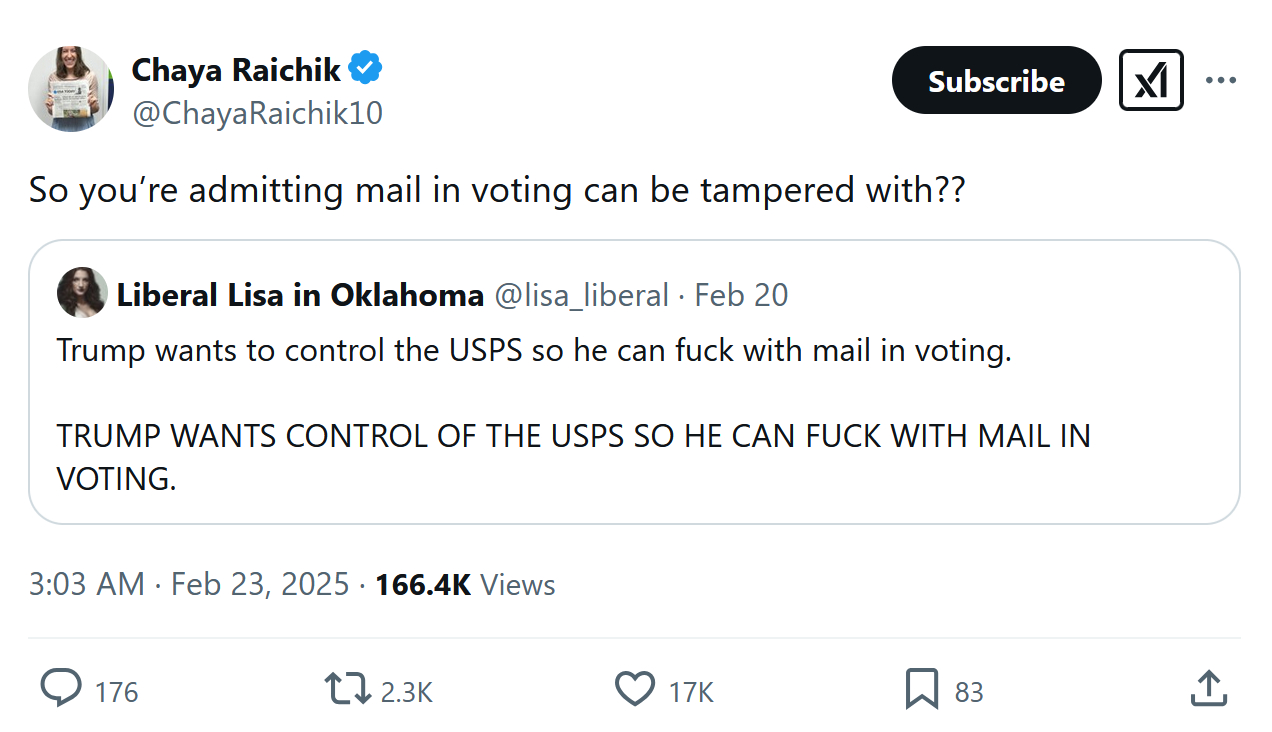
Task: View the 166.4K Views analytics
Action: point(465,584)
